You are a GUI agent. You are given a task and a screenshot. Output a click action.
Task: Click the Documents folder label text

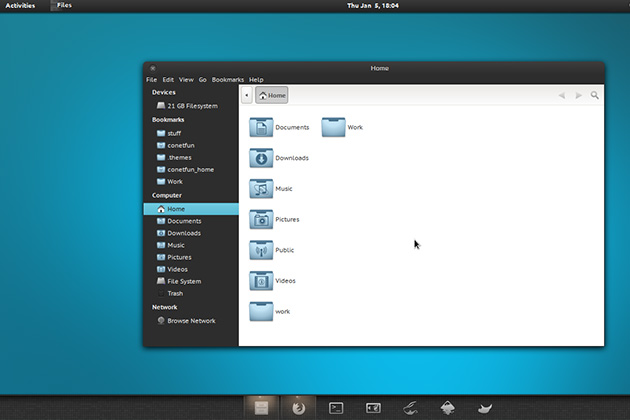coord(292,127)
